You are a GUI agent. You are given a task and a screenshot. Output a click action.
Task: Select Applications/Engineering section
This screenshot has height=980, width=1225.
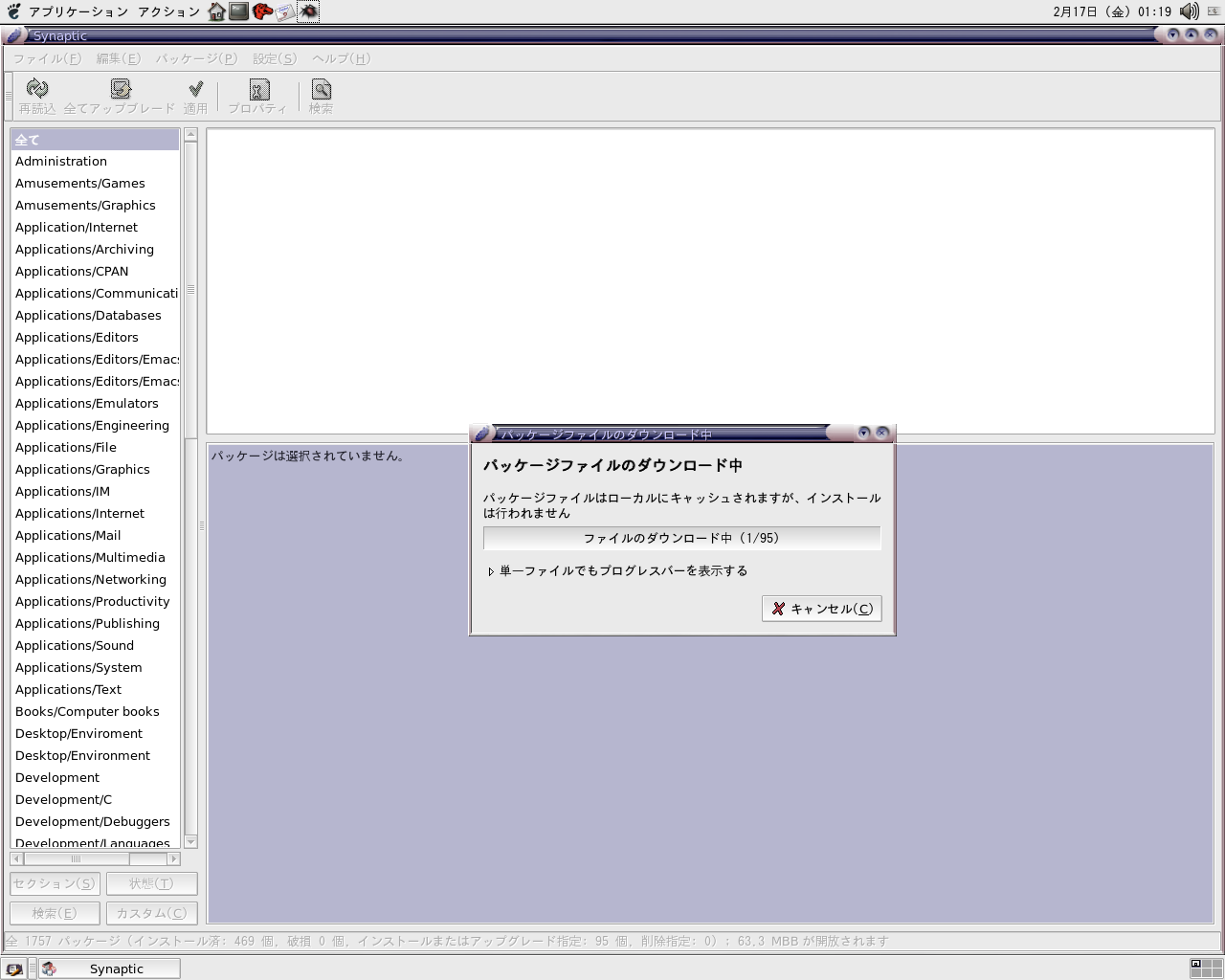coord(95,426)
